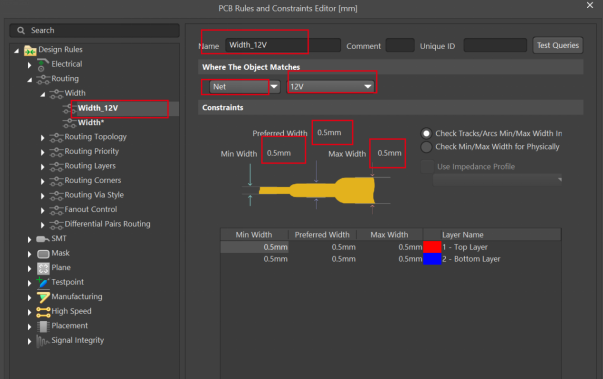Viewport: 603px width, 379px height.
Task: Click the Placement category icon
Action: point(43,326)
